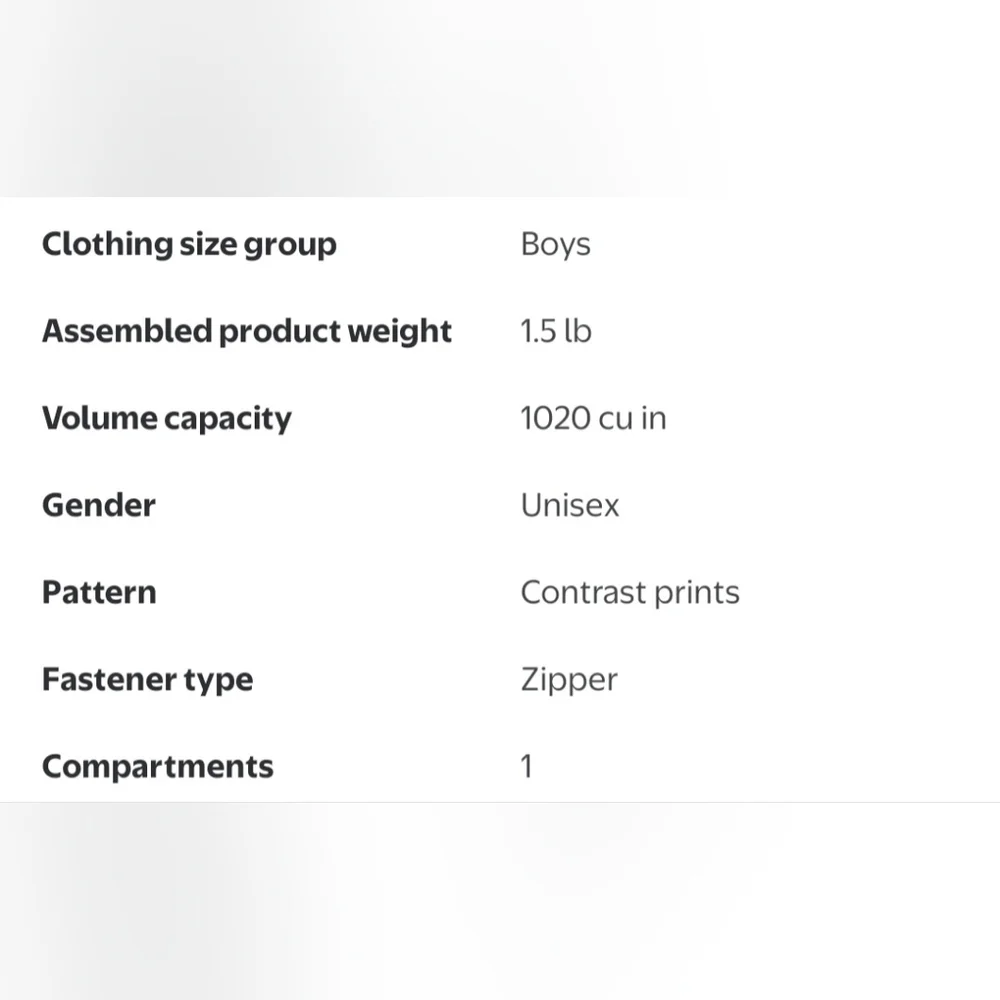
Task: Select the compartments count value '1'
Action: [x=527, y=767]
